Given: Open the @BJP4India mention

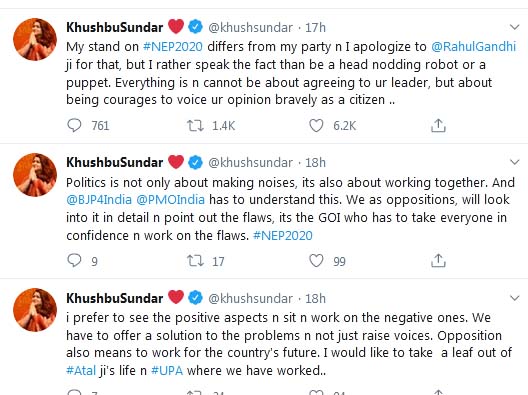Looking at the screenshot, I should (99, 199).
